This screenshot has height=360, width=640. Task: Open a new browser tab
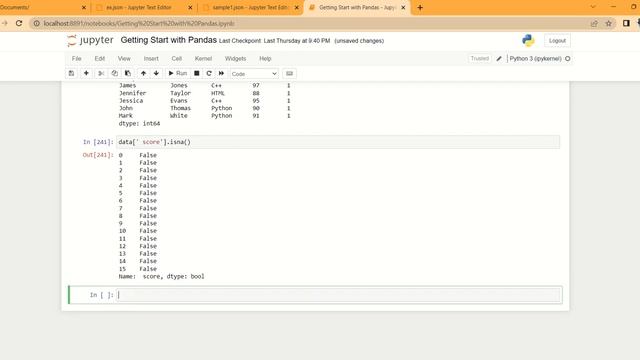coord(420,7)
